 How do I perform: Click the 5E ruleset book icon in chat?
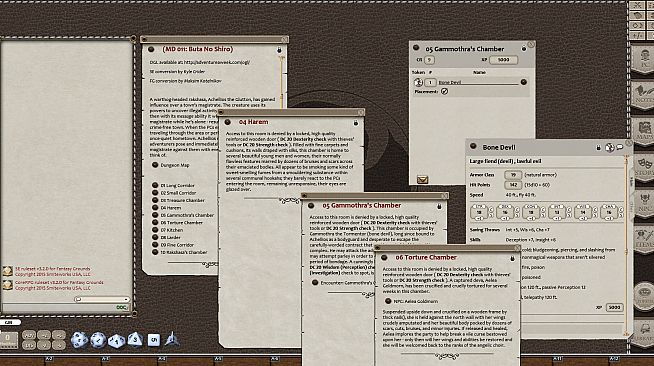pos(8,271)
